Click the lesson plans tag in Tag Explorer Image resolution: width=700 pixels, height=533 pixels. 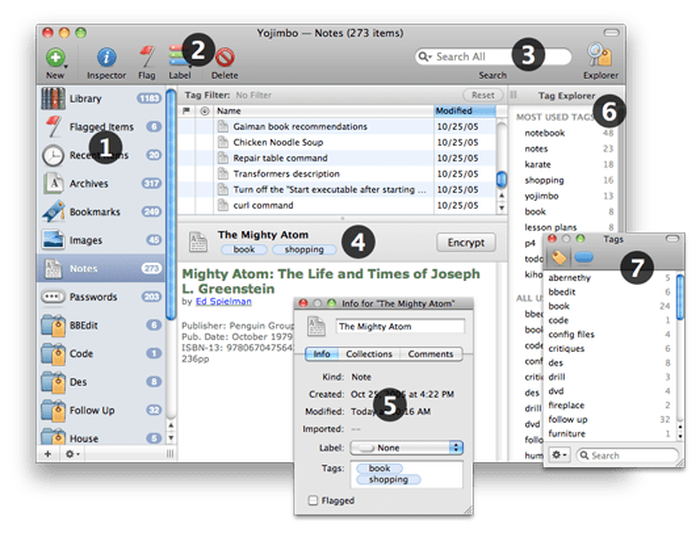[550, 227]
